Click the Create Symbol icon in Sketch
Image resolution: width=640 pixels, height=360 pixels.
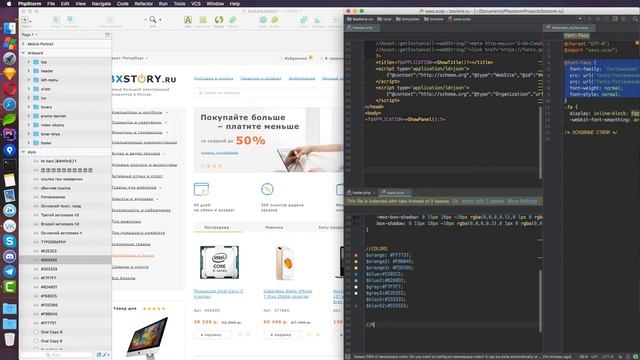click(110, 20)
